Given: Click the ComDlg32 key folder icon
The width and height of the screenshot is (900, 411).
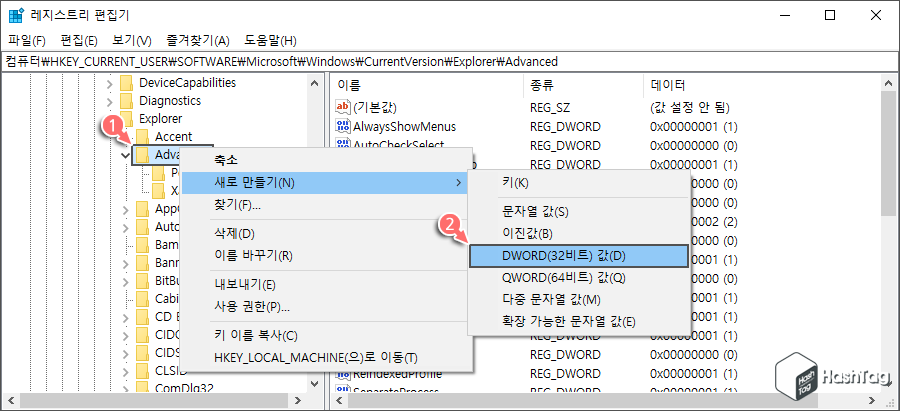Looking at the screenshot, I should (142, 389).
